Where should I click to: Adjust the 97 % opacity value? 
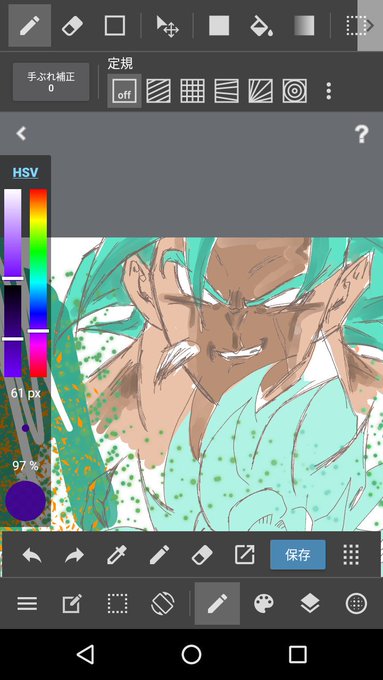pyautogui.click(x=25, y=466)
